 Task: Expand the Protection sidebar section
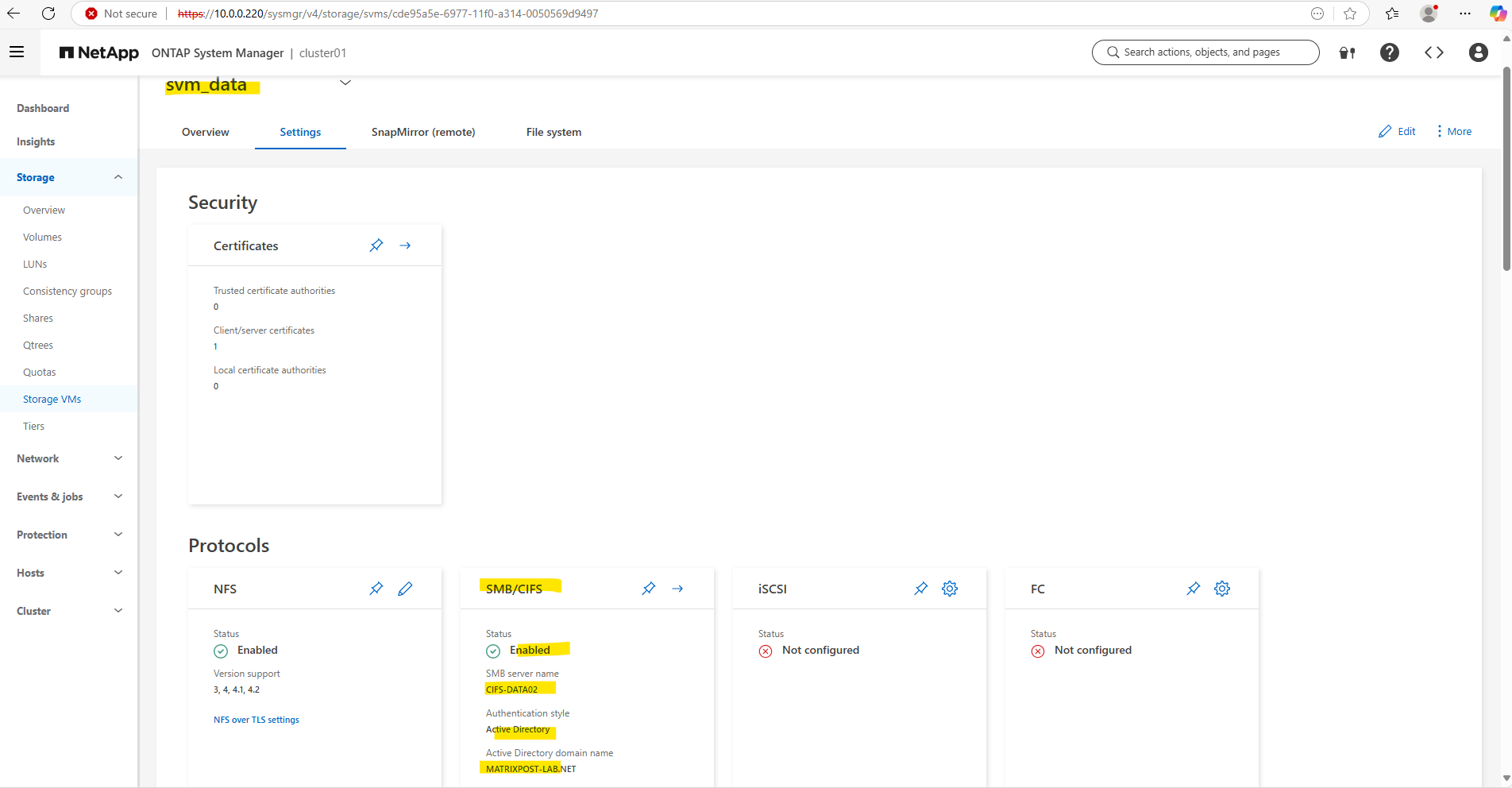tap(118, 535)
